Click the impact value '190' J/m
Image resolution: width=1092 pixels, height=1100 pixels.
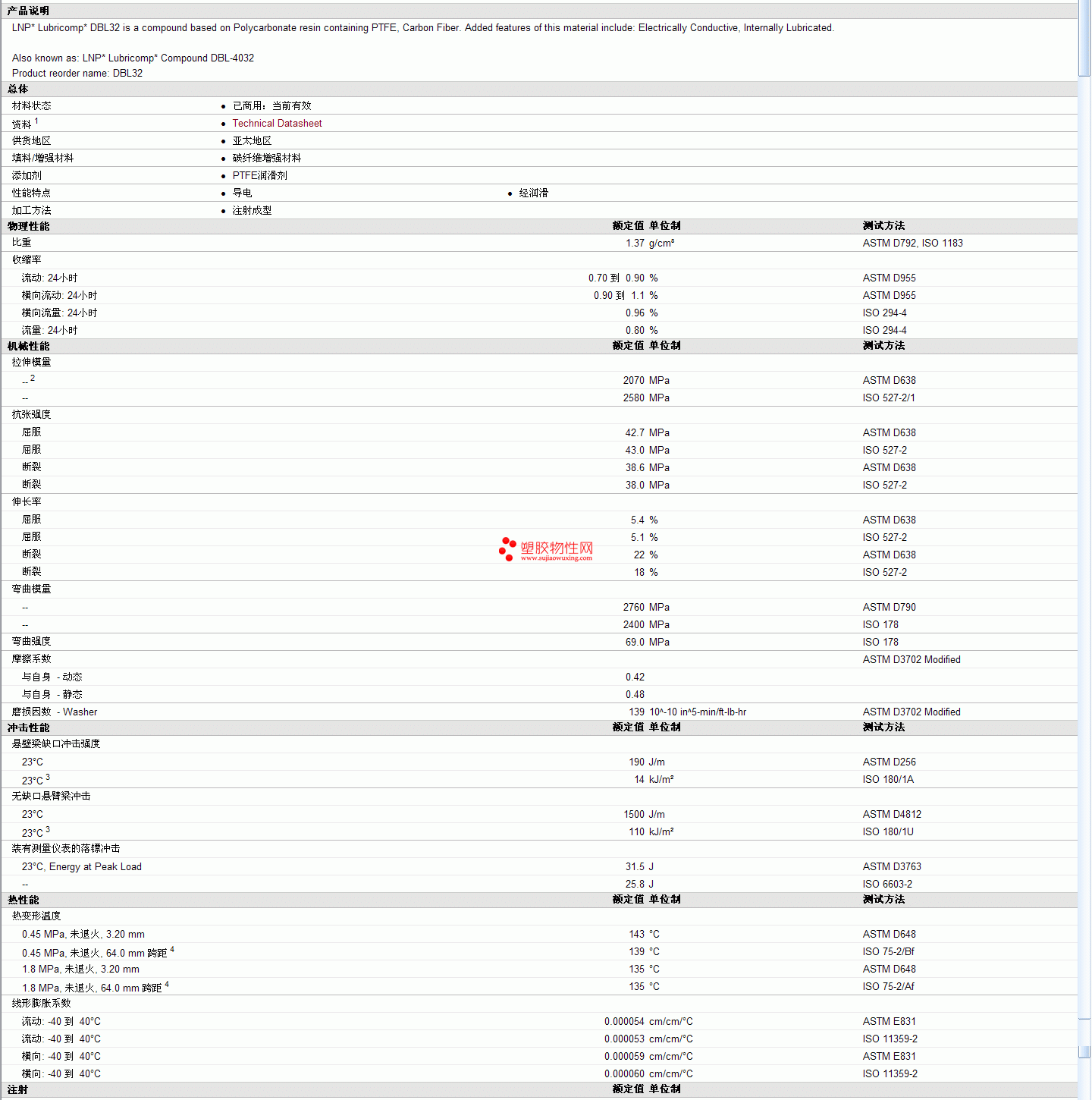tap(637, 762)
